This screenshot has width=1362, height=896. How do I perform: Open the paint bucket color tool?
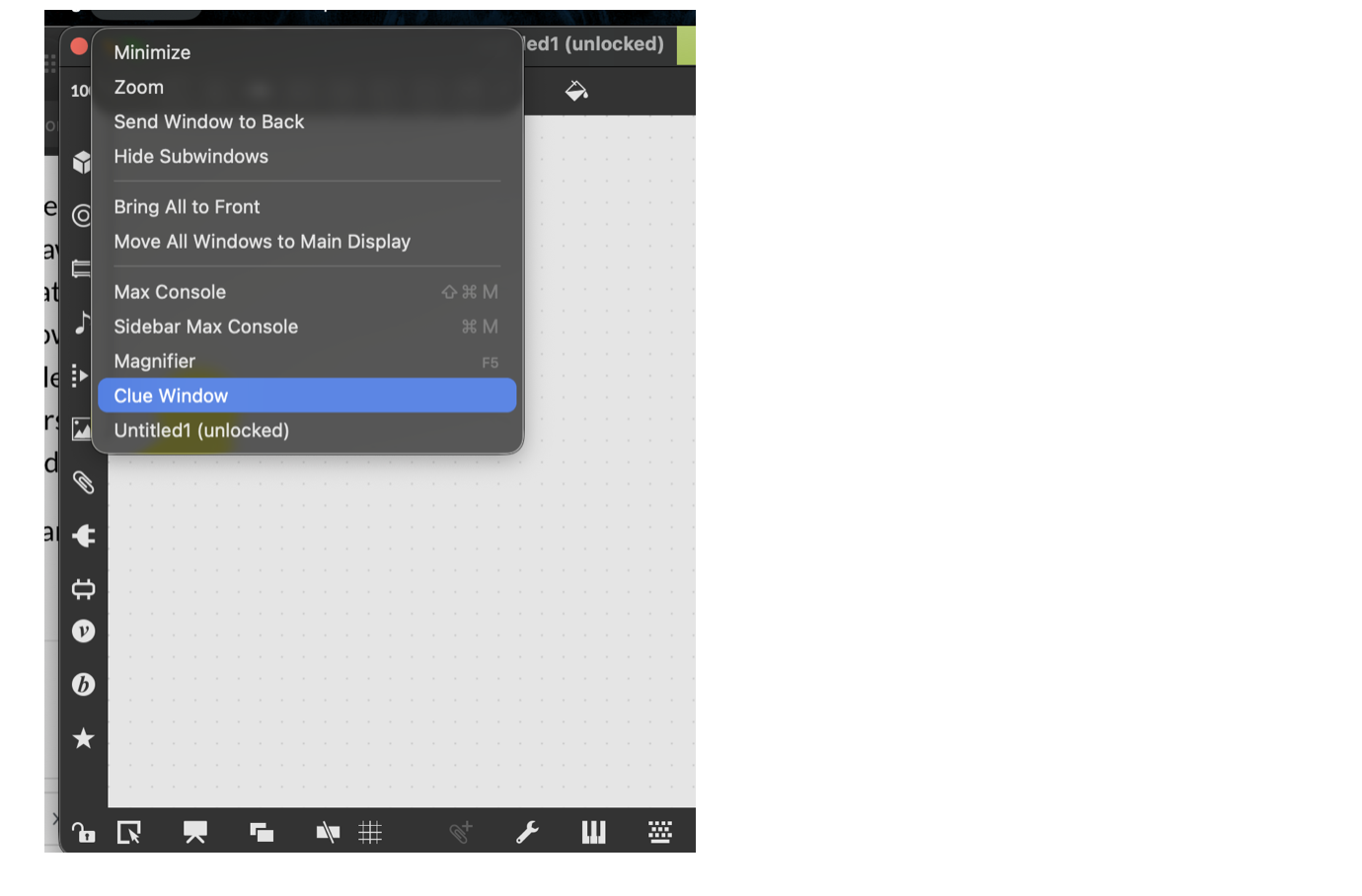(576, 92)
